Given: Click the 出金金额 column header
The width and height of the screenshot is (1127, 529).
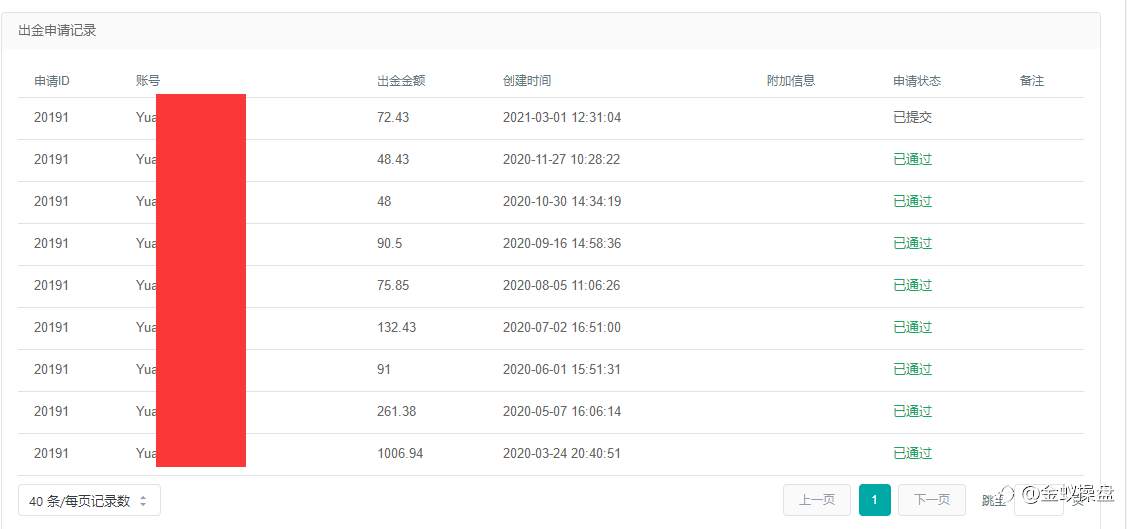Looking at the screenshot, I should [x=401, y=81].
